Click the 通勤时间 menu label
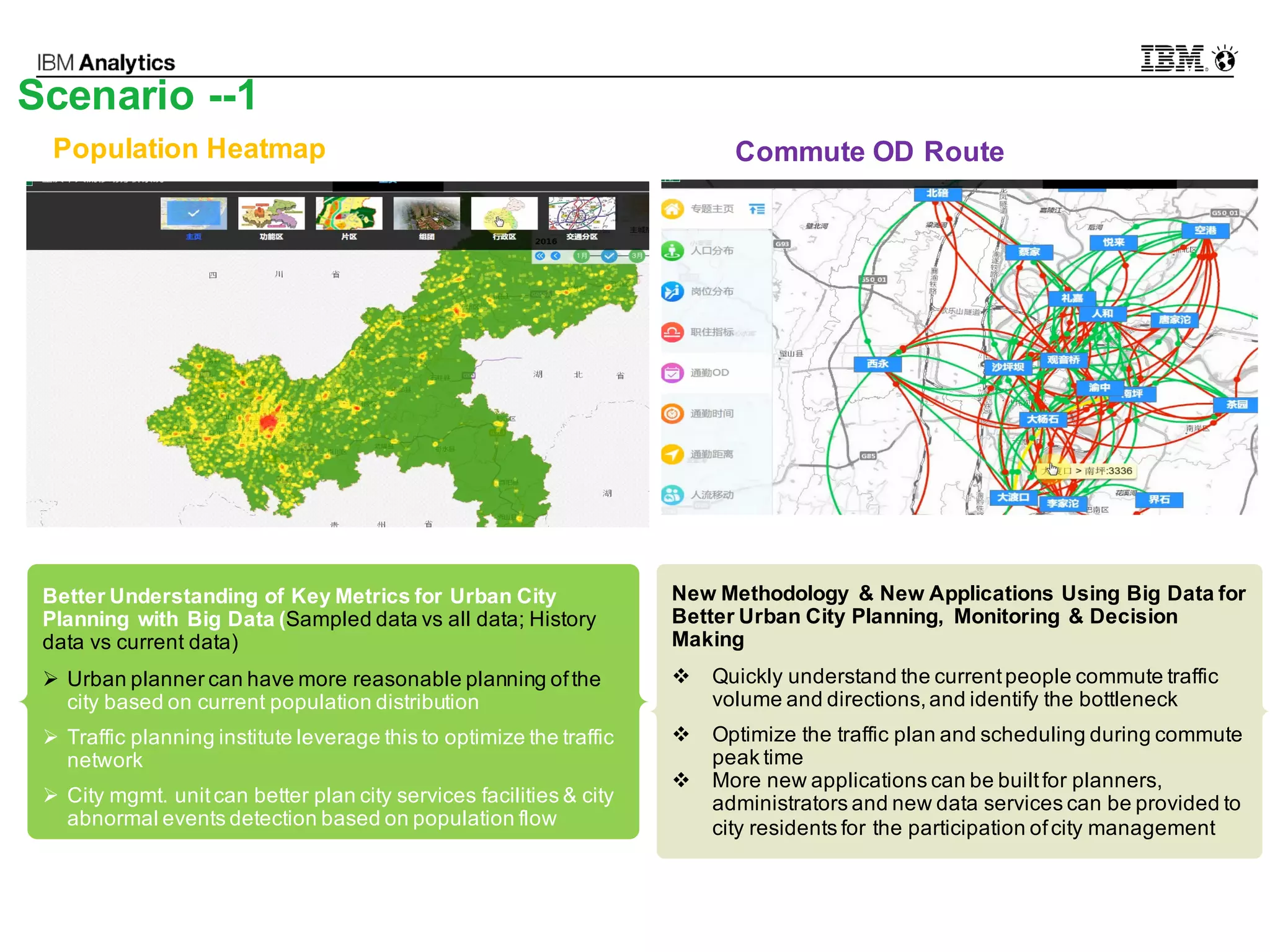1270x952 pixels. (712, 413)
